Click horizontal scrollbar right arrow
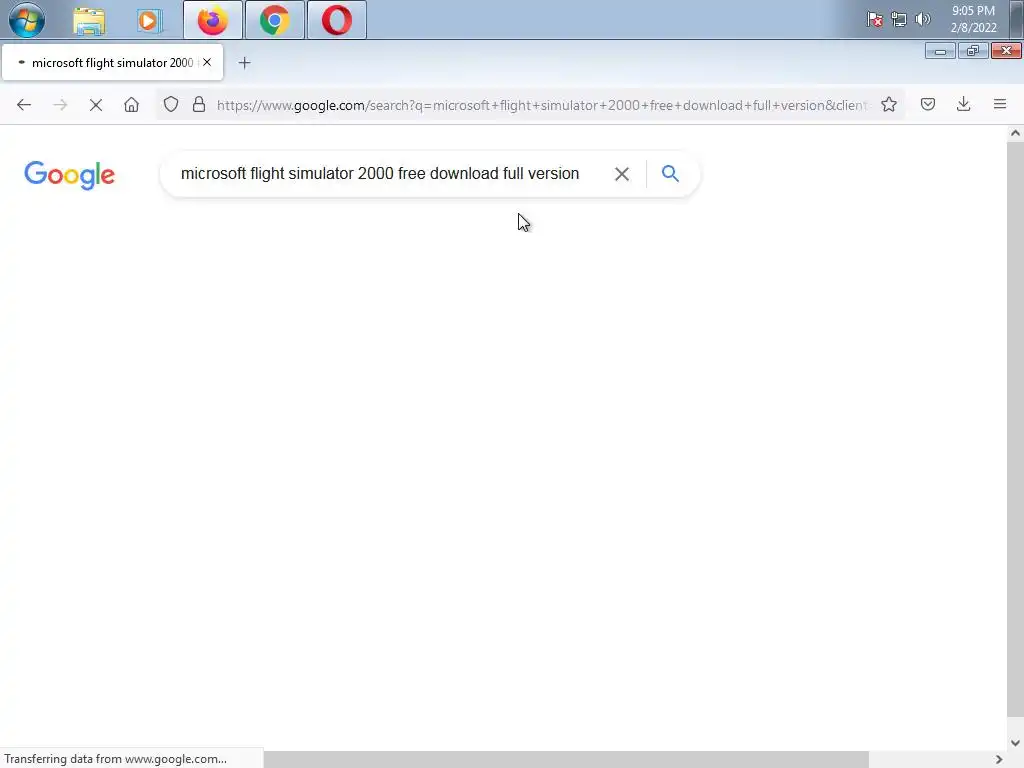 click(999, 760)
